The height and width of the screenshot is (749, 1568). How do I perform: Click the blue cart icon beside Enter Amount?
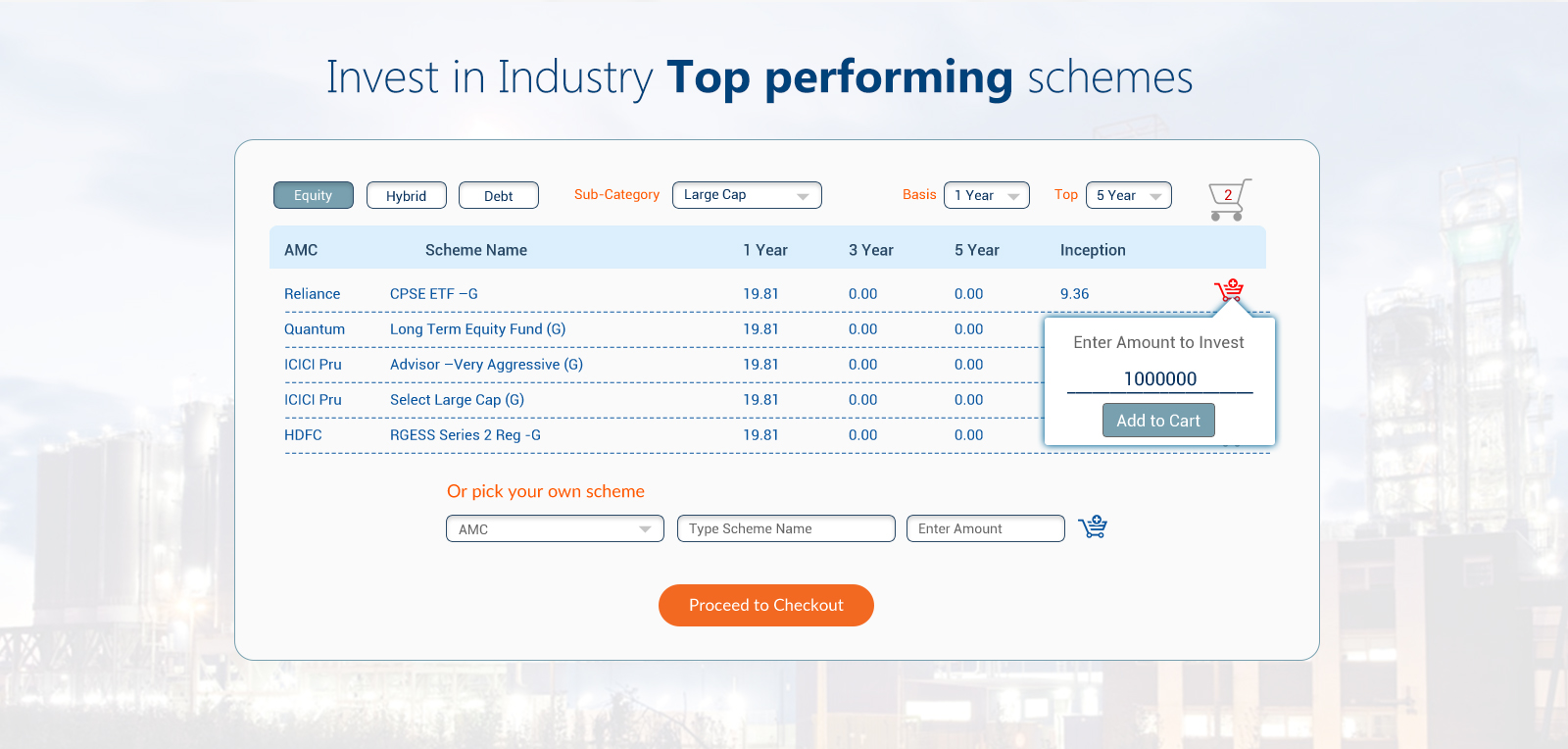[x=1092, y=527]
